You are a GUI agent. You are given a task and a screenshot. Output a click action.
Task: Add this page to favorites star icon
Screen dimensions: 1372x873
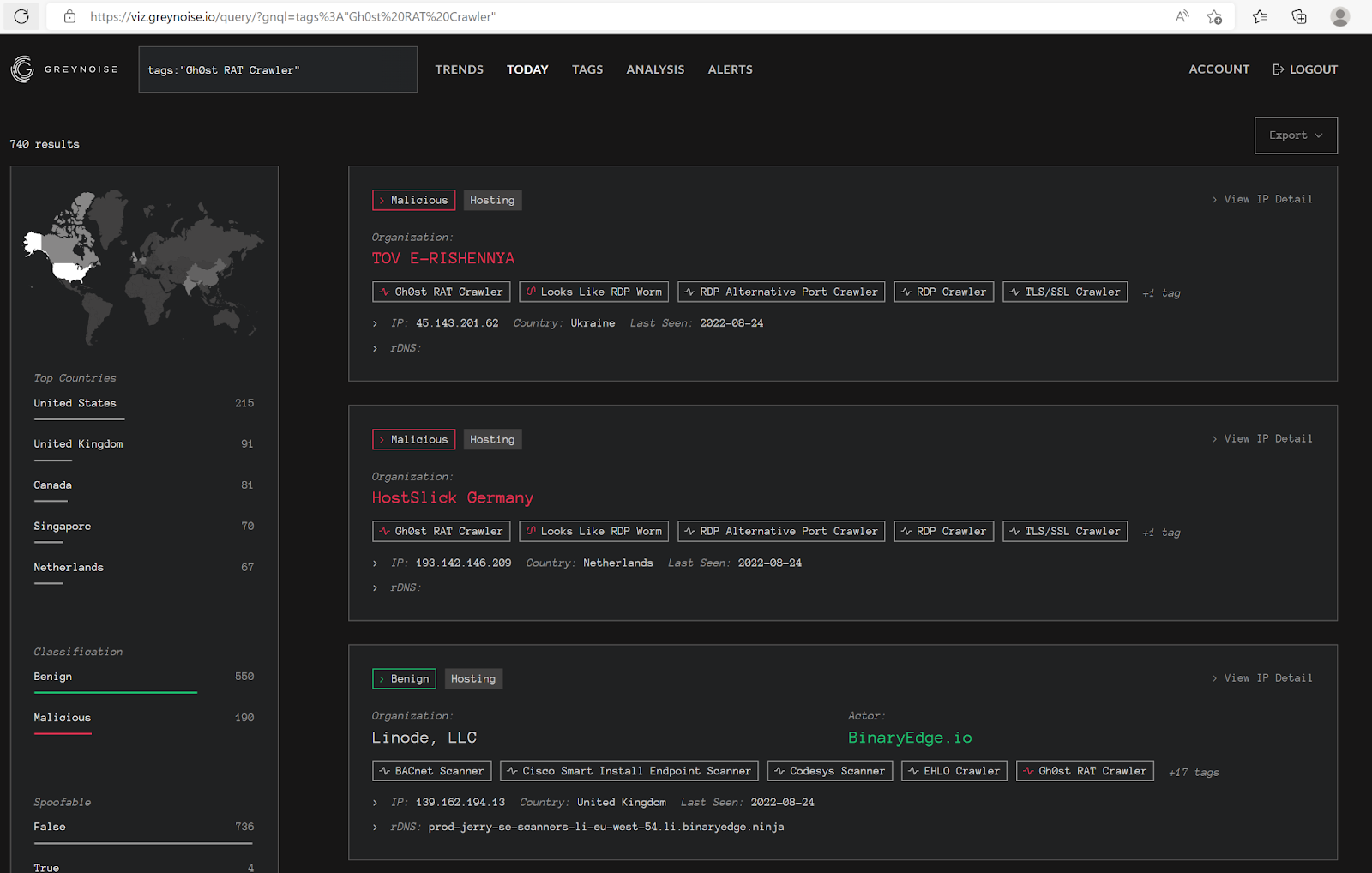point(1214,16)
